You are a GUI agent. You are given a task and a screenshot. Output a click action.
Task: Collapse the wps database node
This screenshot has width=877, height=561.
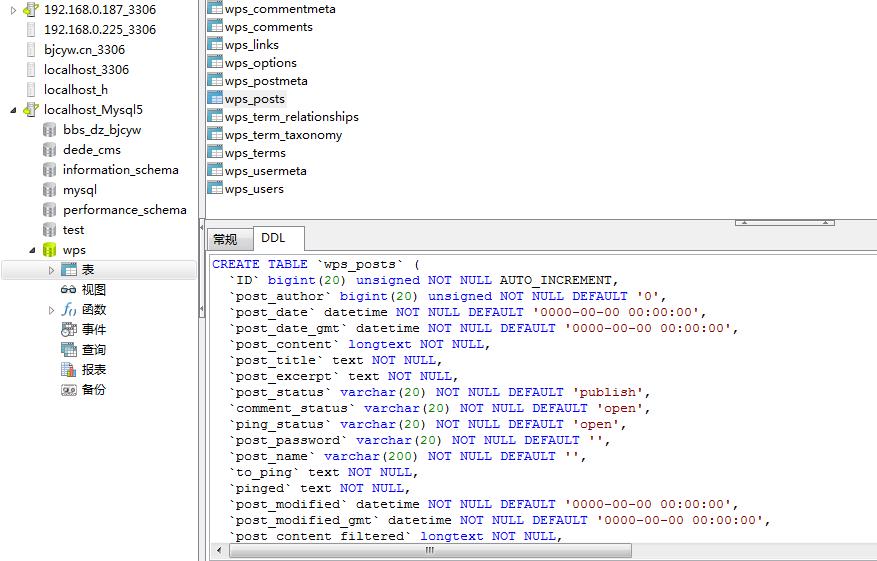(32, 250)
